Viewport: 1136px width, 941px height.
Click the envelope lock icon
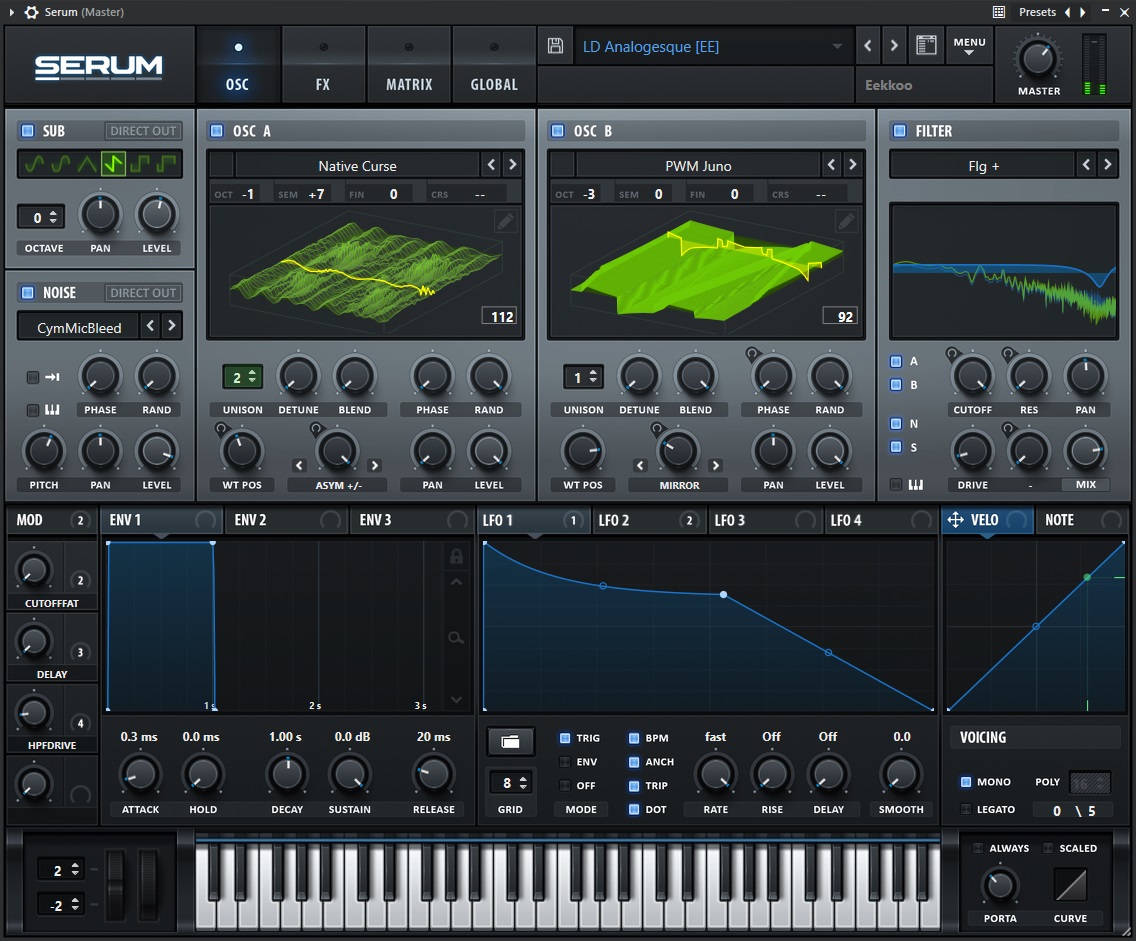click(x=457, y=556)
